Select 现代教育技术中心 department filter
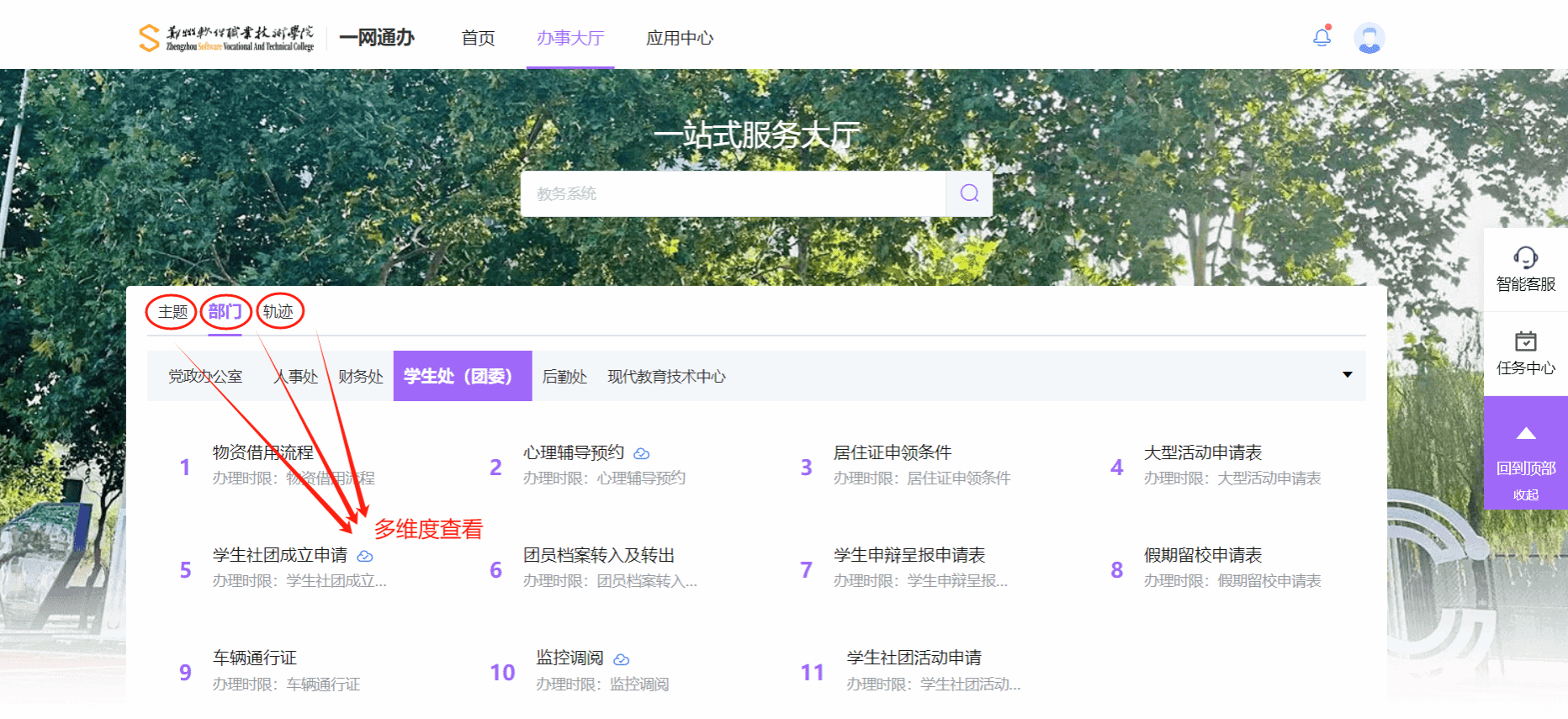 coord(666,377)
